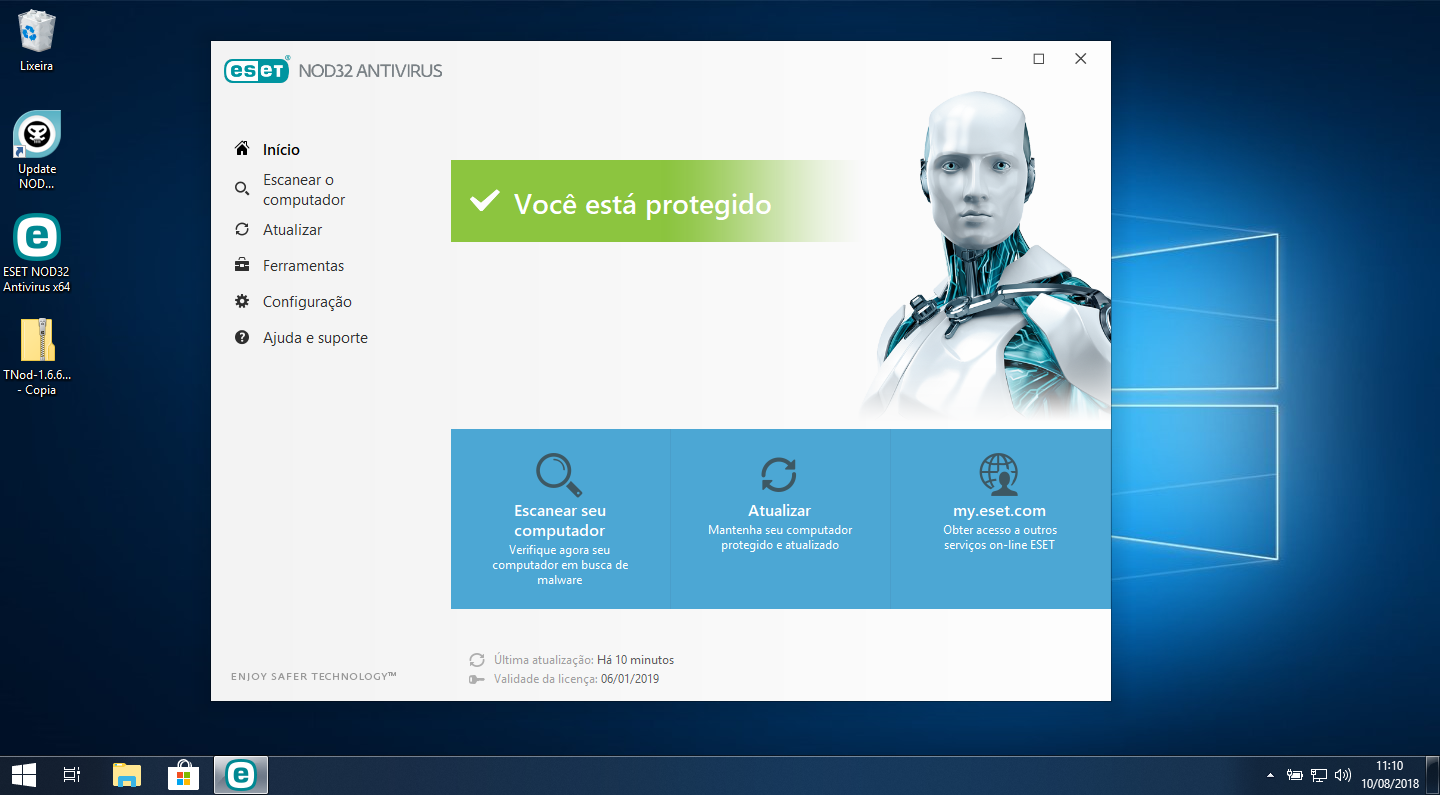Click the volume speaker icon in system tray

click(x=1343, y=775)
